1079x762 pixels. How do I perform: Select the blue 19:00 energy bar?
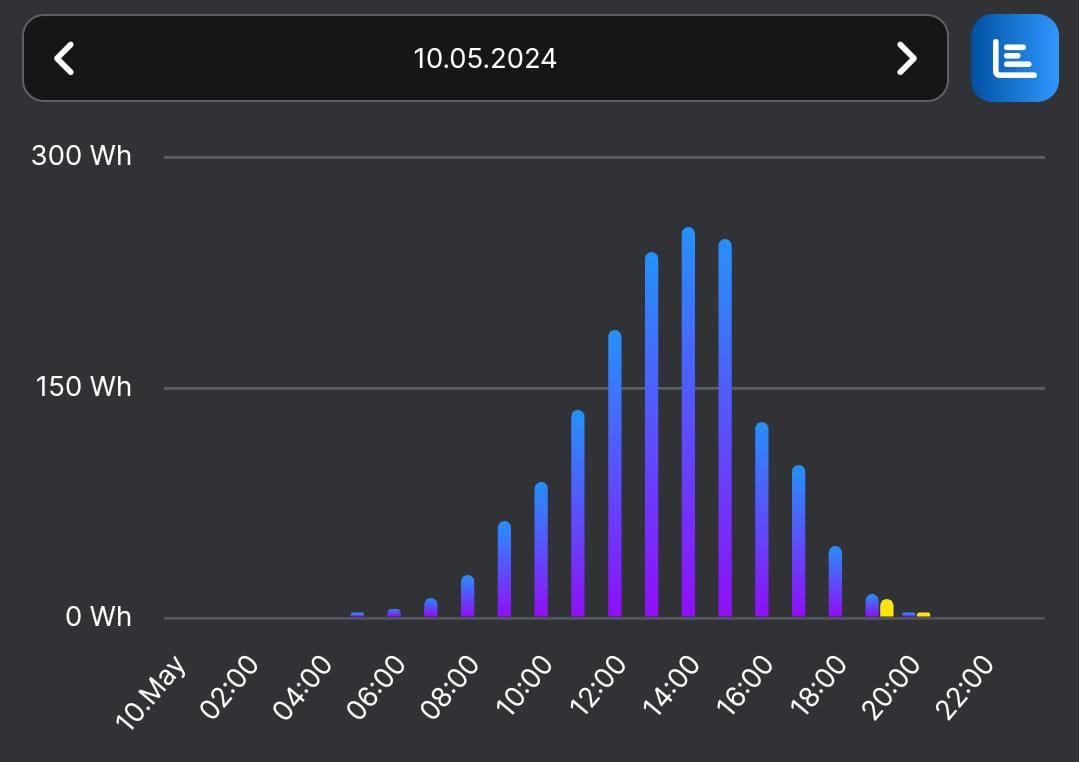[872, 606]
